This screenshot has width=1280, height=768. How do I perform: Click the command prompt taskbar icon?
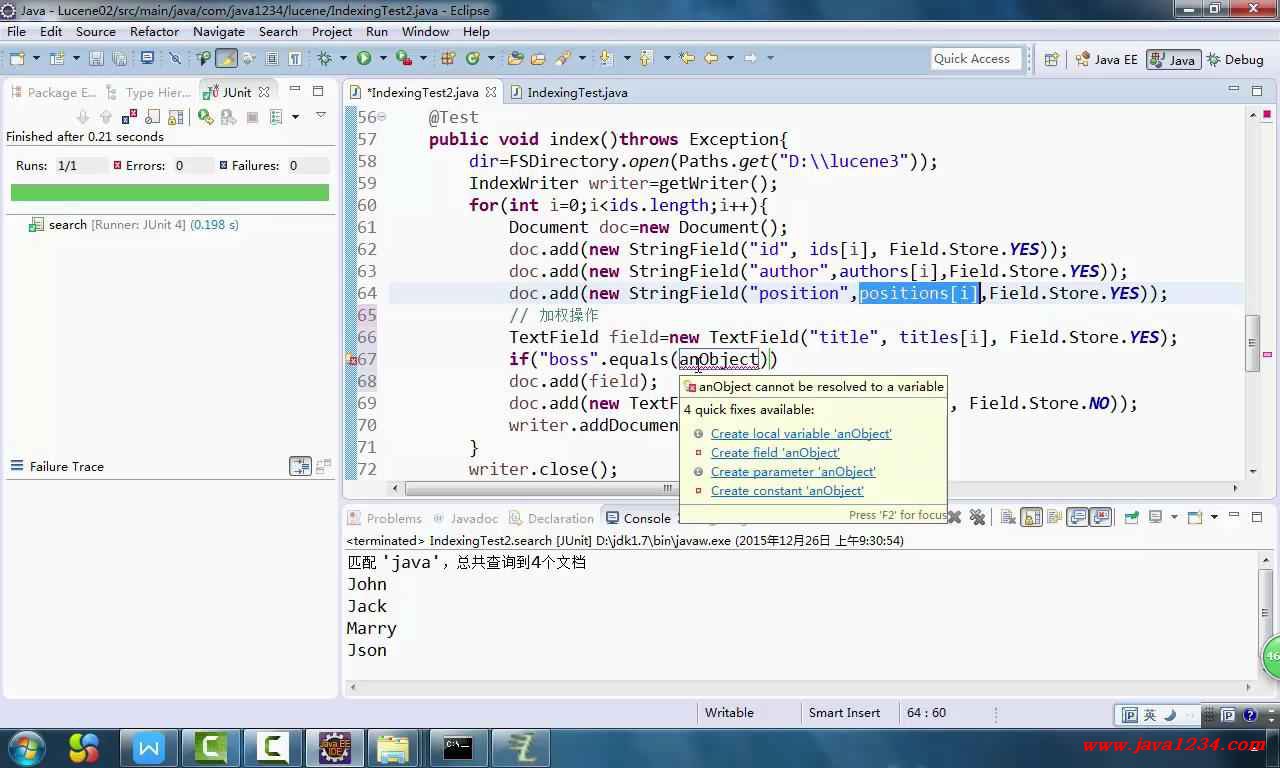[458, 747]
